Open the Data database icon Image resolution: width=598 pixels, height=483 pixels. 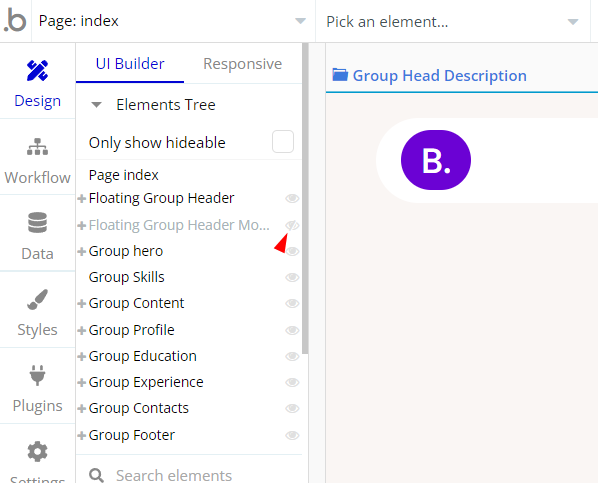(37, 222)
